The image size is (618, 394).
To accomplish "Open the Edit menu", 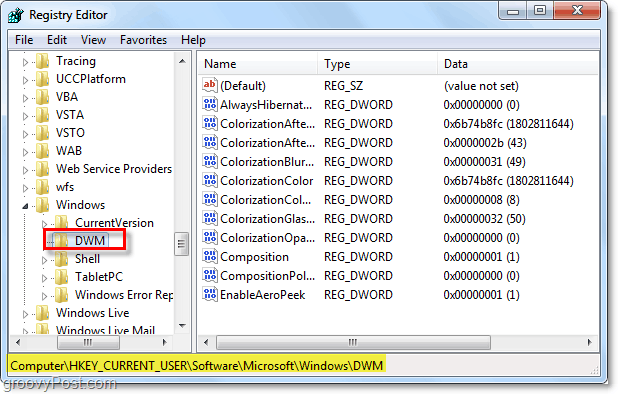I will tap(57, 40).
